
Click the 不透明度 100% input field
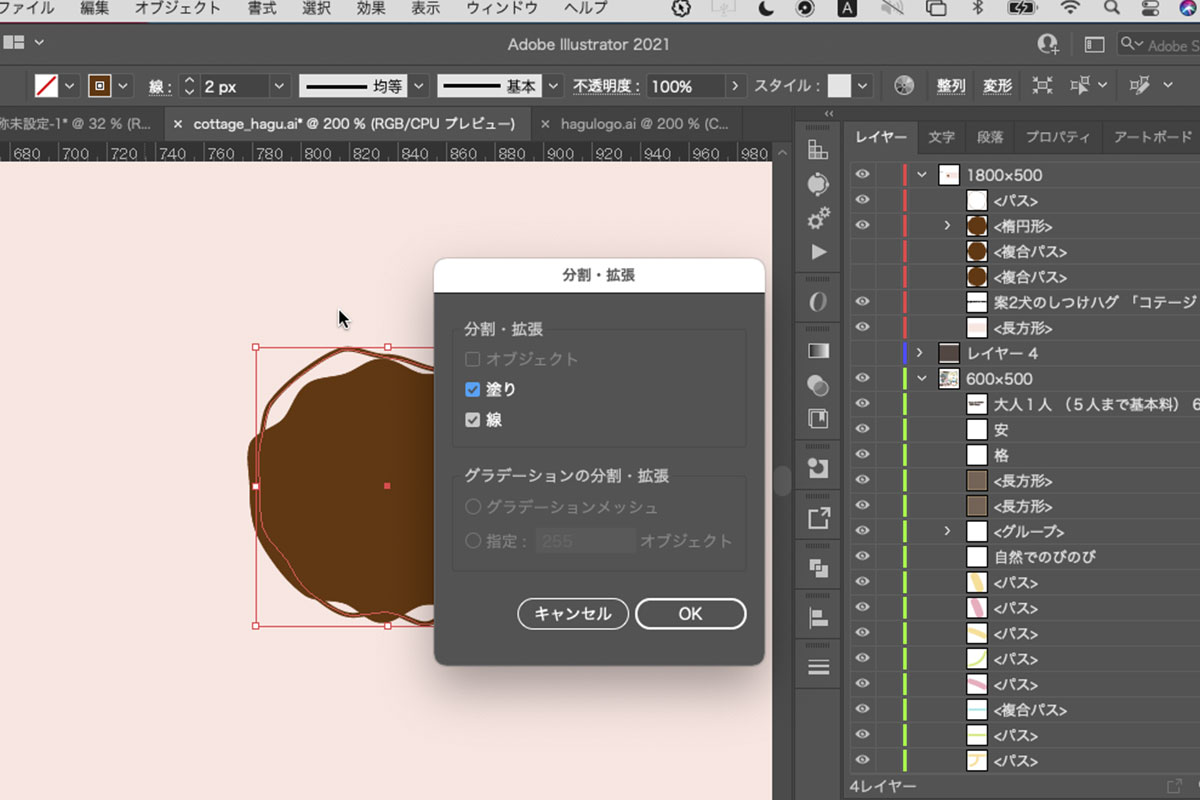[x=684, y=87]
